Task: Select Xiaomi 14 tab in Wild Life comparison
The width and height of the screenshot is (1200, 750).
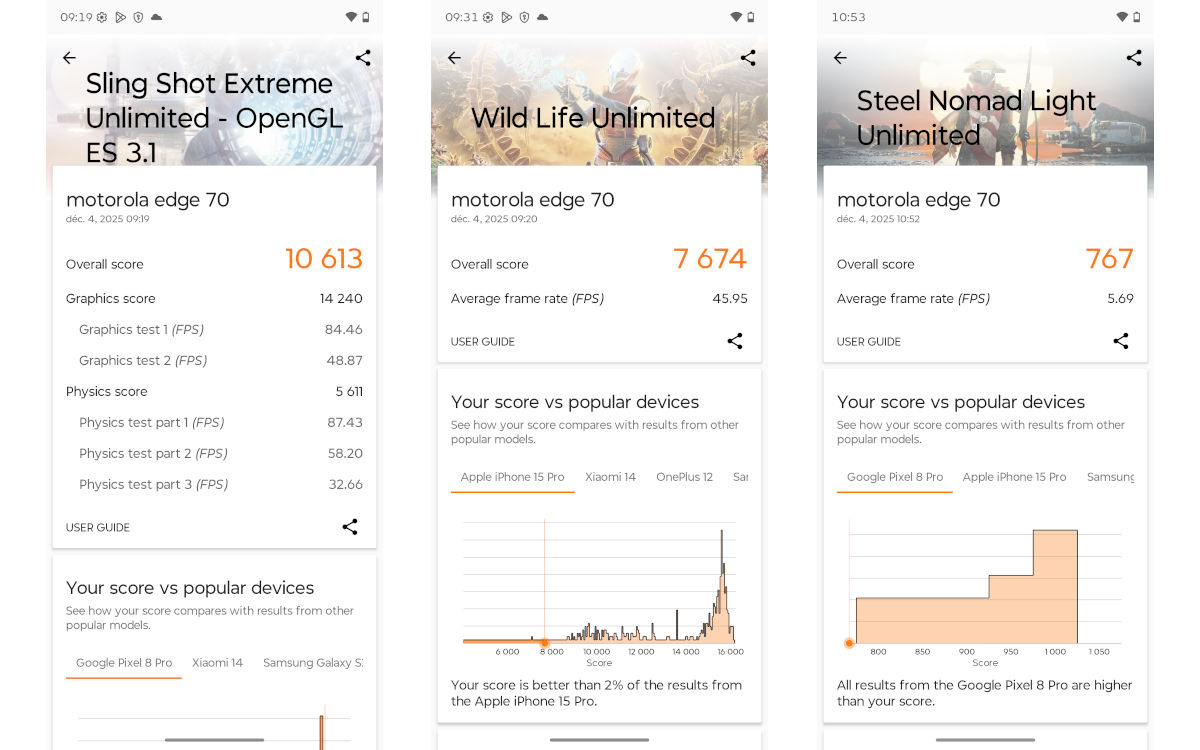Action: click(x=610, y=477)
